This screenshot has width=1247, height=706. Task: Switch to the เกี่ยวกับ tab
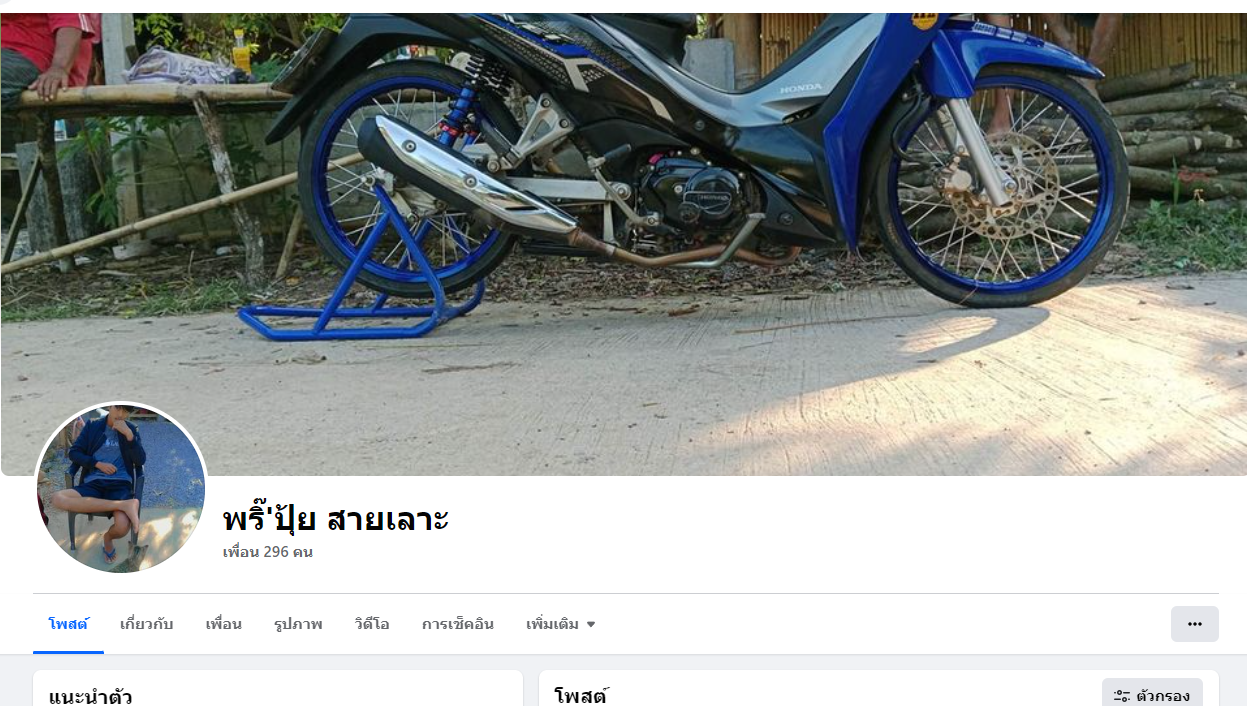click(147, 624)
